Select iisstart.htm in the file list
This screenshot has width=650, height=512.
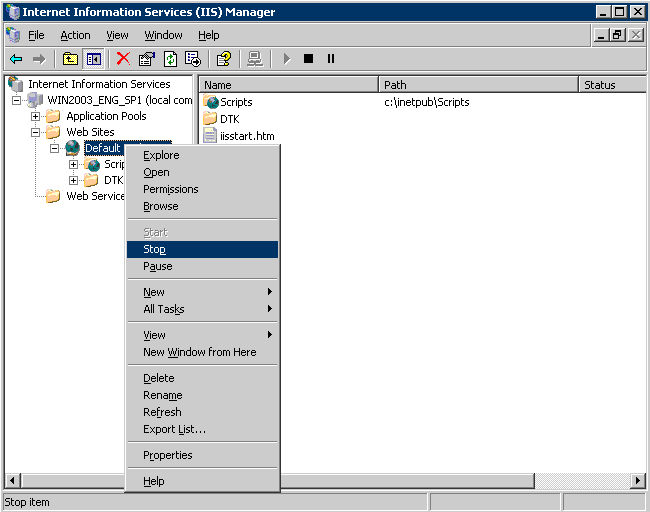click(x=246, y=136)
